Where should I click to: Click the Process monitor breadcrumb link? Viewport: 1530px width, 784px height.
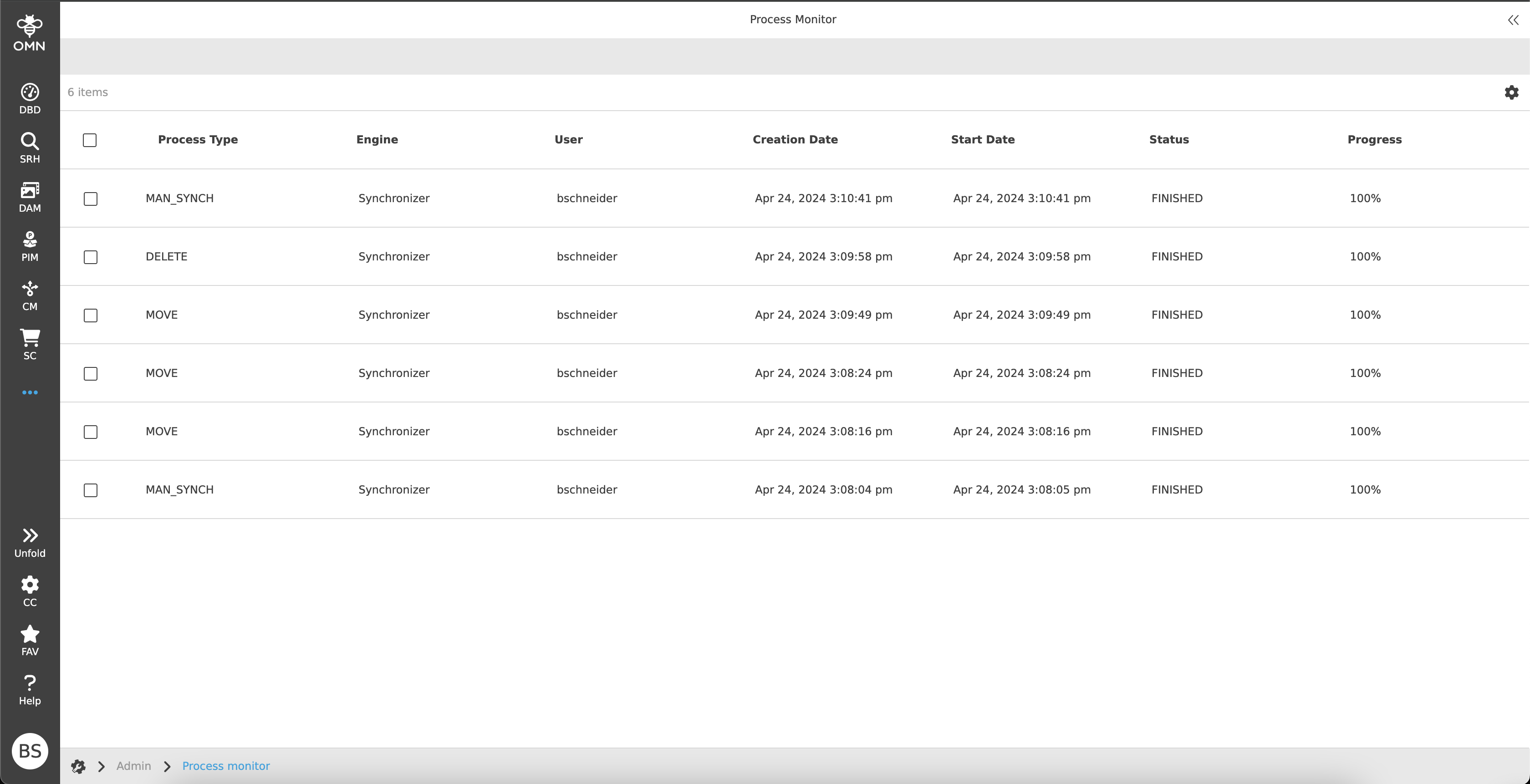[226, 766]
